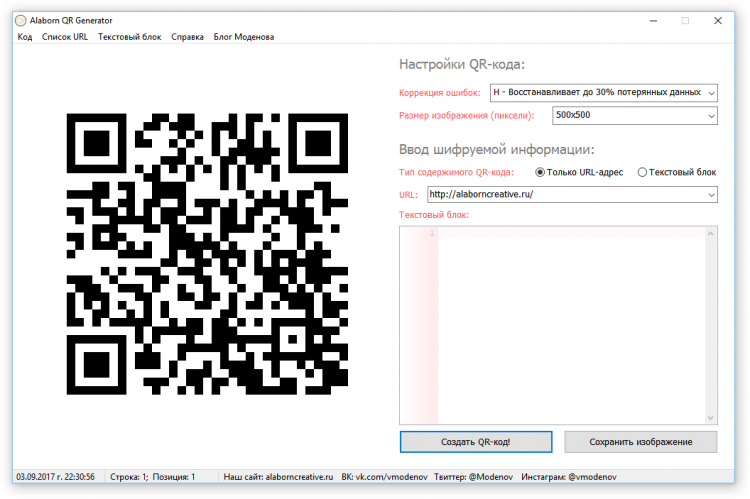This screenshot has height=499, width=750.
Task: Click Твиттер: @Modenov in status bar
Action: pos(473,477)
